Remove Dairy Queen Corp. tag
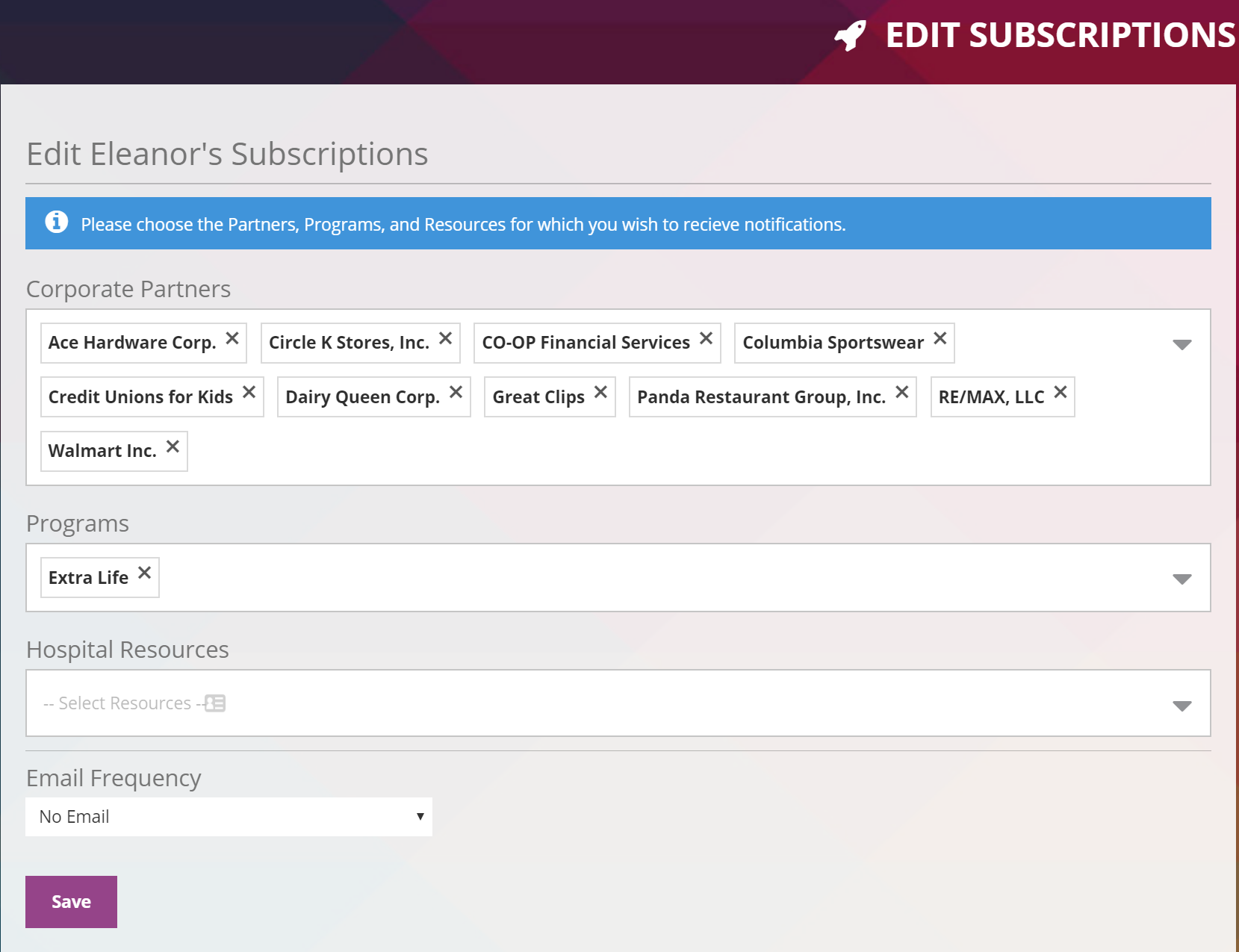Screen dimensions: 1239x952 point(456,392)
